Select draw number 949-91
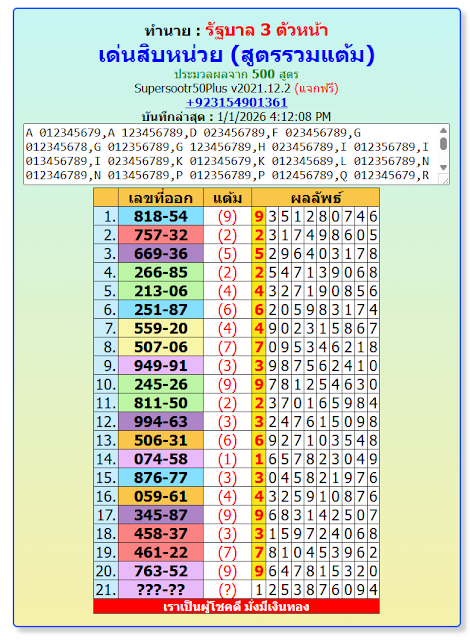The height and width of the screenshot is (640, 470). (161, 366)
